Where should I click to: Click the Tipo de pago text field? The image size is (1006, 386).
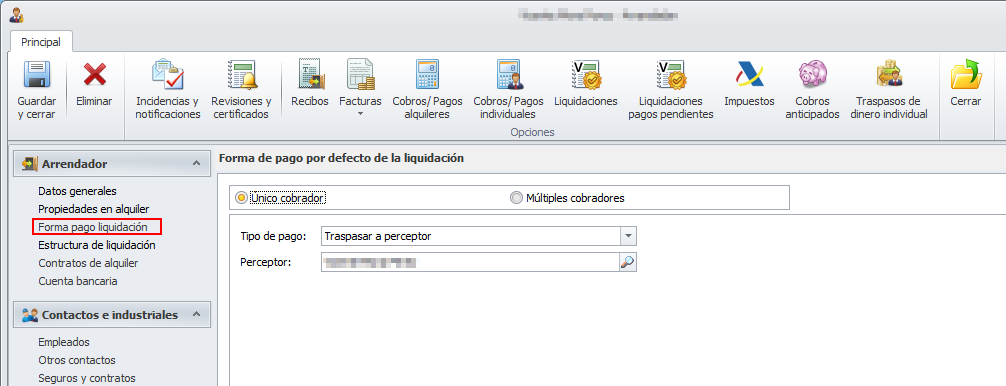point(471,236)
